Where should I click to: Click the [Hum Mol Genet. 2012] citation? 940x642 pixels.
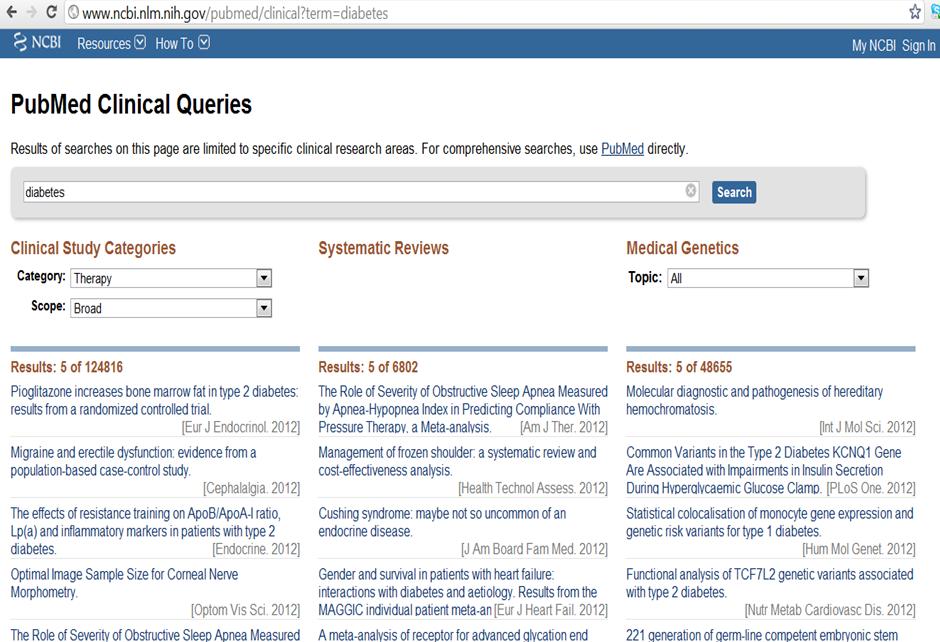(x=858, y=549)
